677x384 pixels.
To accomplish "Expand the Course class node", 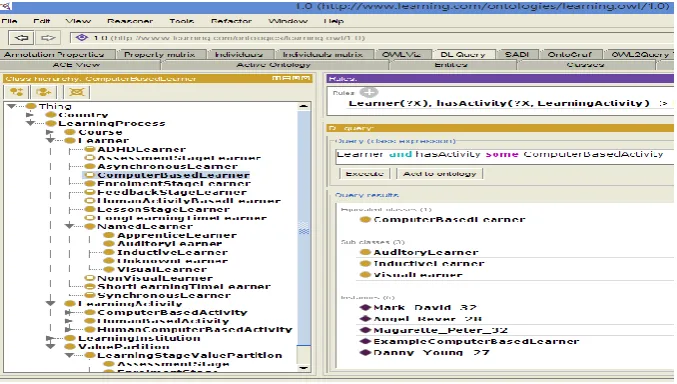I will tap(50, 132).
